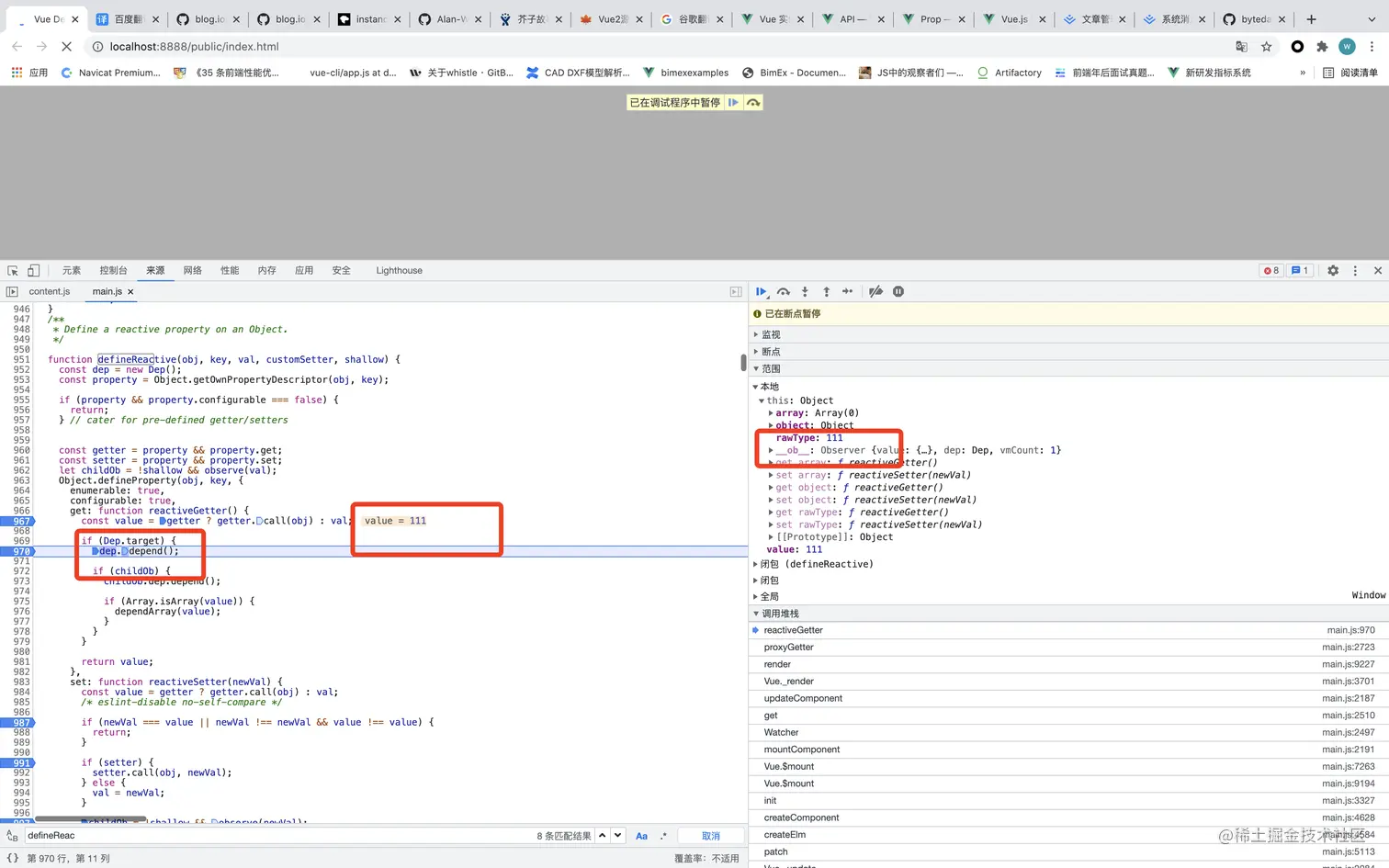Expand the 闭包 (defineReactive) scope
This screenshot has width=1389, height=868.
(756, 564)
